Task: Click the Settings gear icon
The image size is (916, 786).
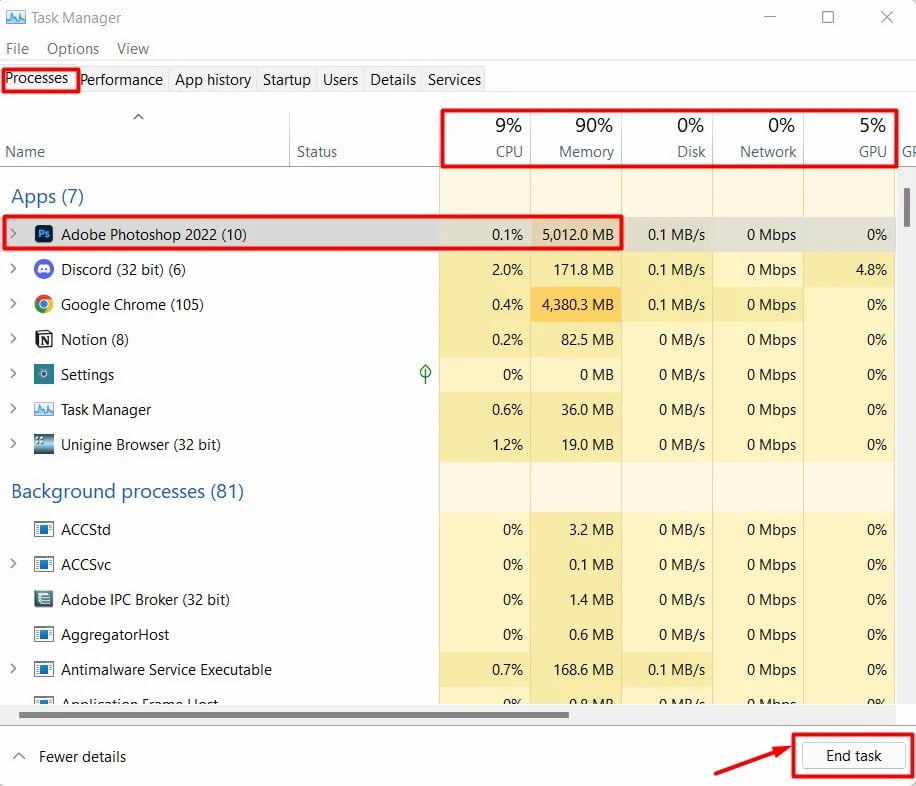Action: [44, 375]
